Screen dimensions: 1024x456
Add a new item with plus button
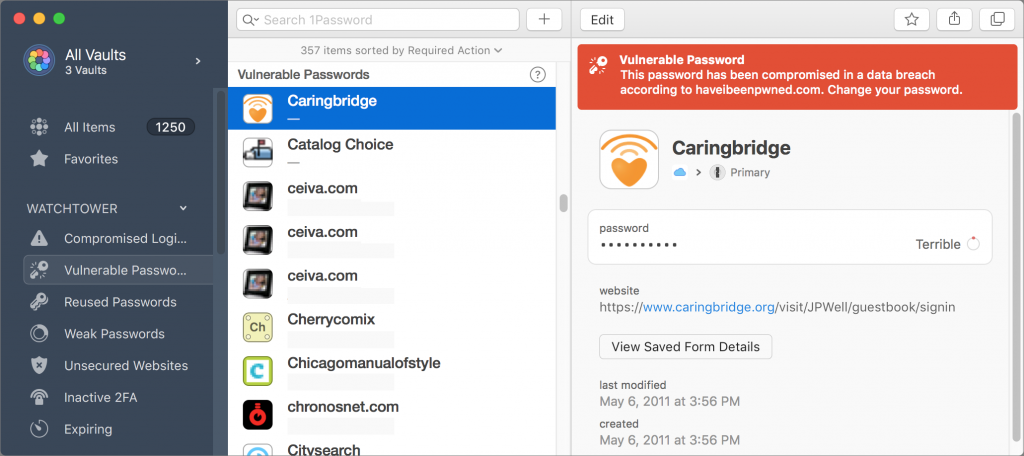544,20
